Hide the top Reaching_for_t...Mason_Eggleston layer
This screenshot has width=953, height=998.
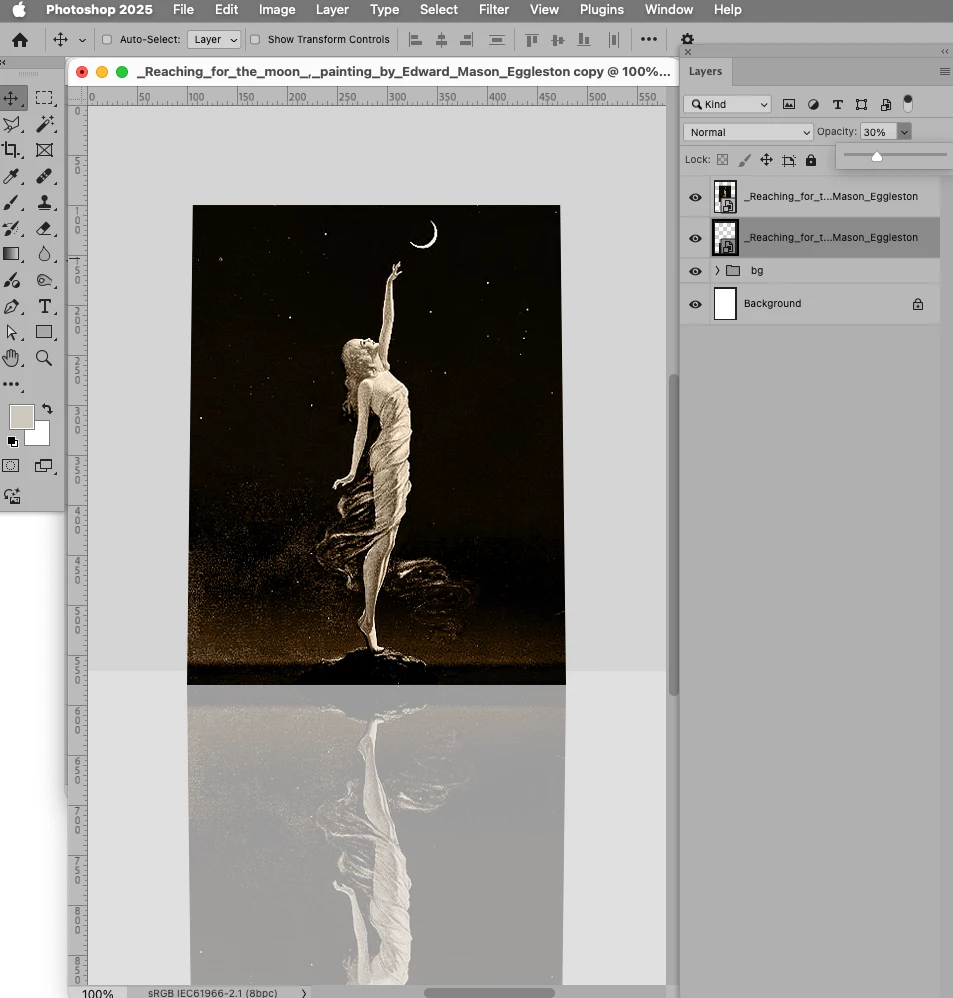pyautogui.click(x=695, y=197)
